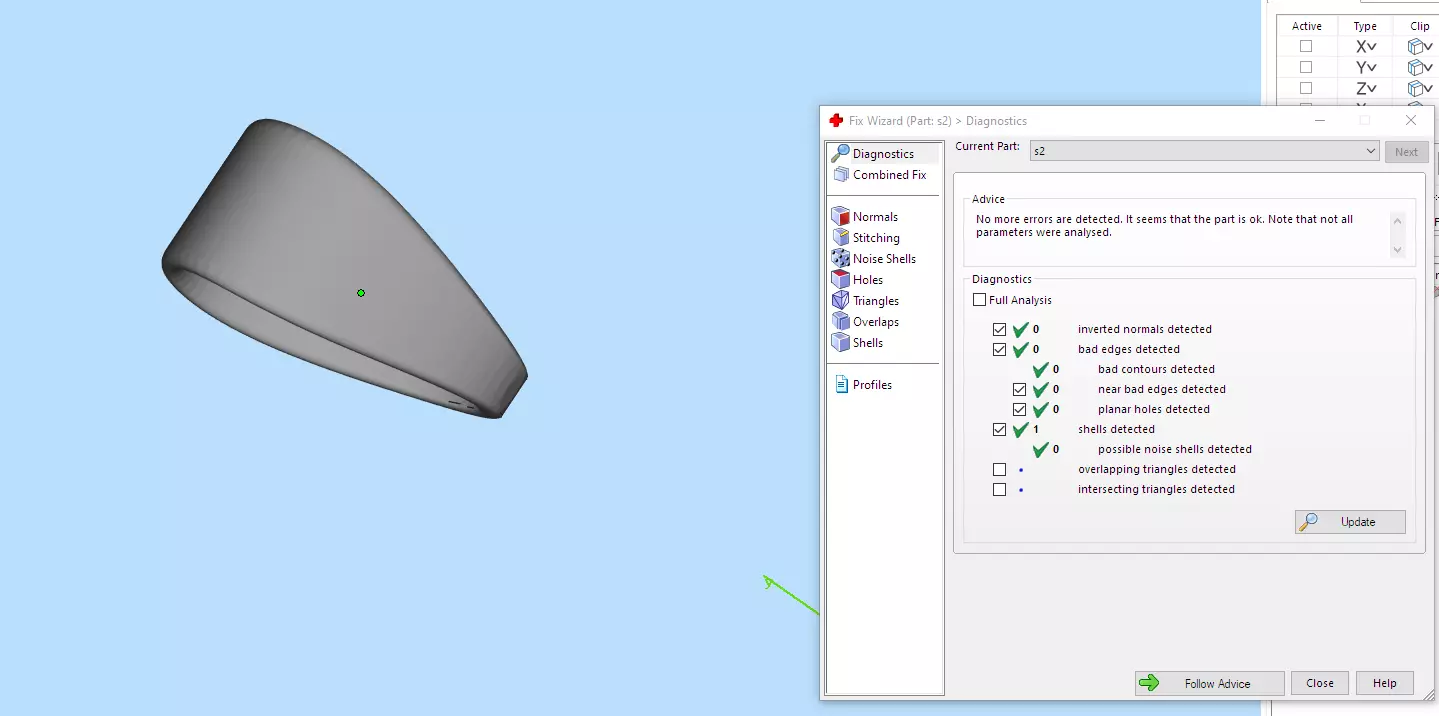Click the 'possible noise shells detected' row text
The height and width of the screenshot is (716, 1439).
(x=1175, y=449)
